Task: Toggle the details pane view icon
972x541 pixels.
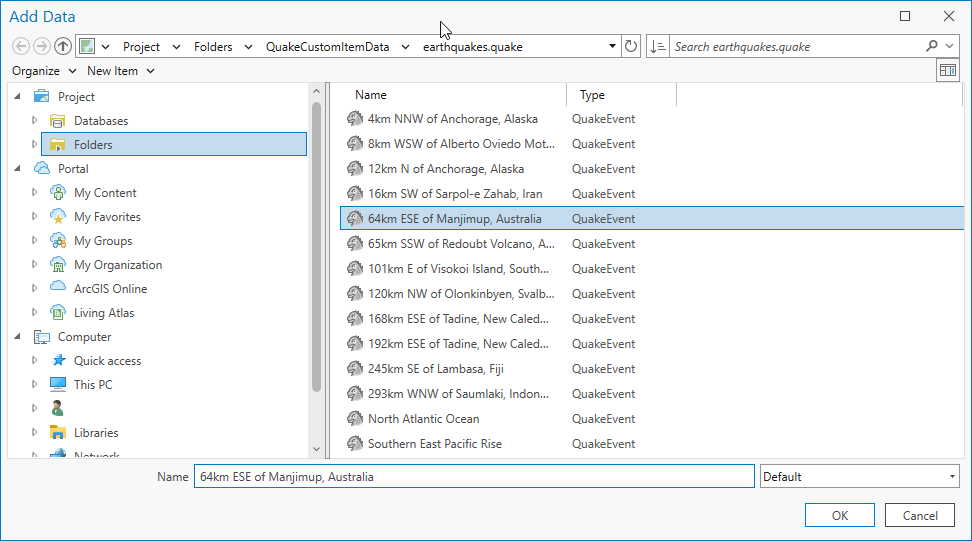Action: [x=946, y=70]
